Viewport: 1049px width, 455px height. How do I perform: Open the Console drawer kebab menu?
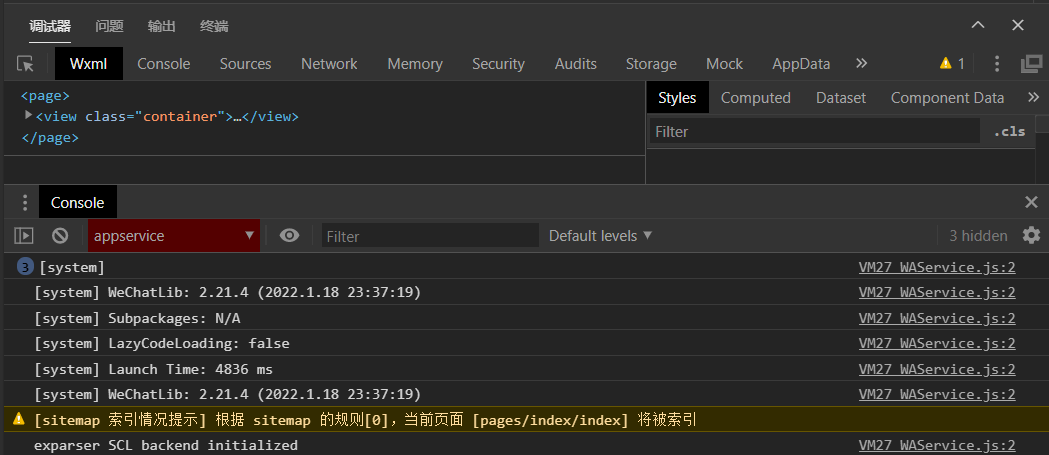(25, 202)
